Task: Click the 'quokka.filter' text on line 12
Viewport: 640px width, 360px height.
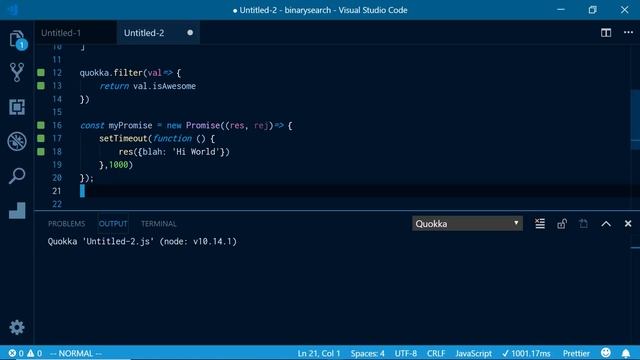Action: click(111, 73)
